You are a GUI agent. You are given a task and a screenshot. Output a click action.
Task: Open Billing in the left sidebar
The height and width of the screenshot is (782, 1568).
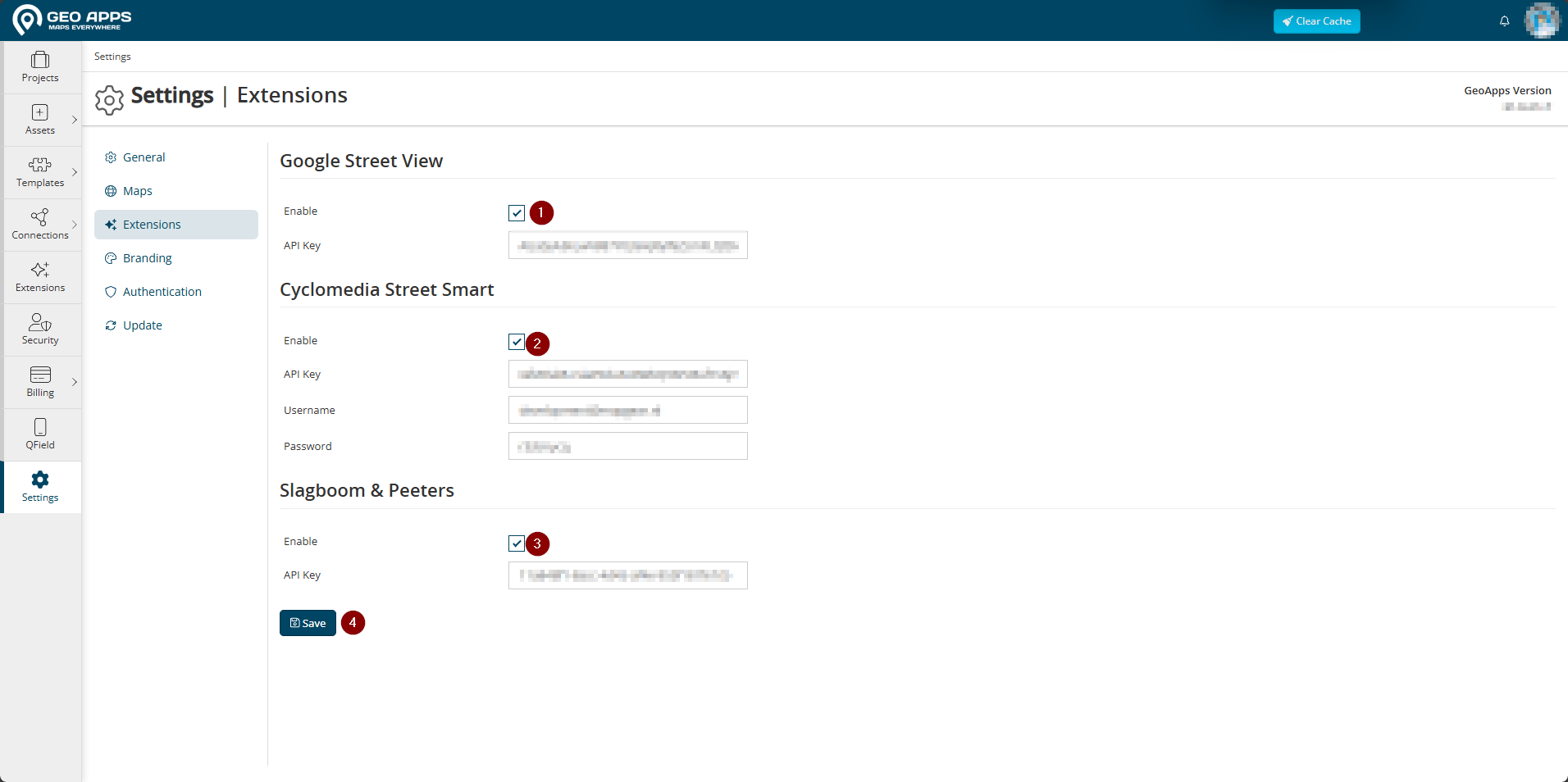coord(40,382)
